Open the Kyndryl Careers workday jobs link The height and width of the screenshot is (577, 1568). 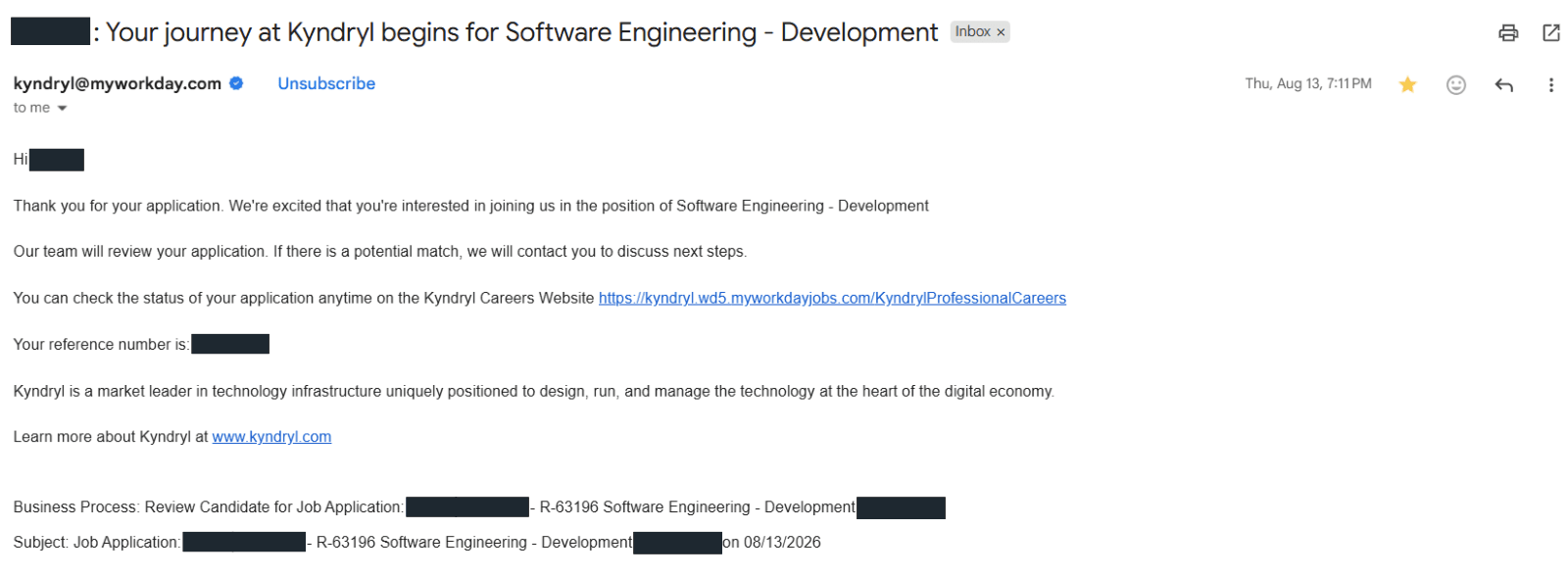832,298
